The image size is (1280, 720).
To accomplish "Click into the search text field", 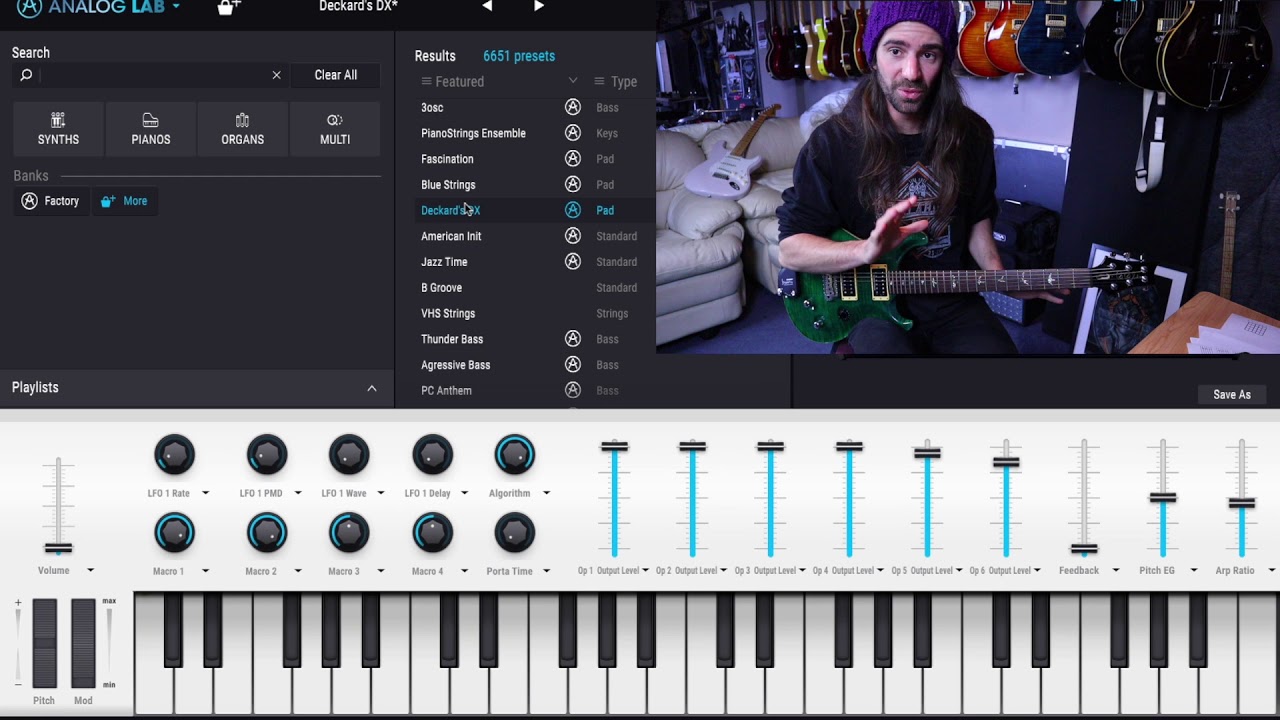I will coord(152,75).
